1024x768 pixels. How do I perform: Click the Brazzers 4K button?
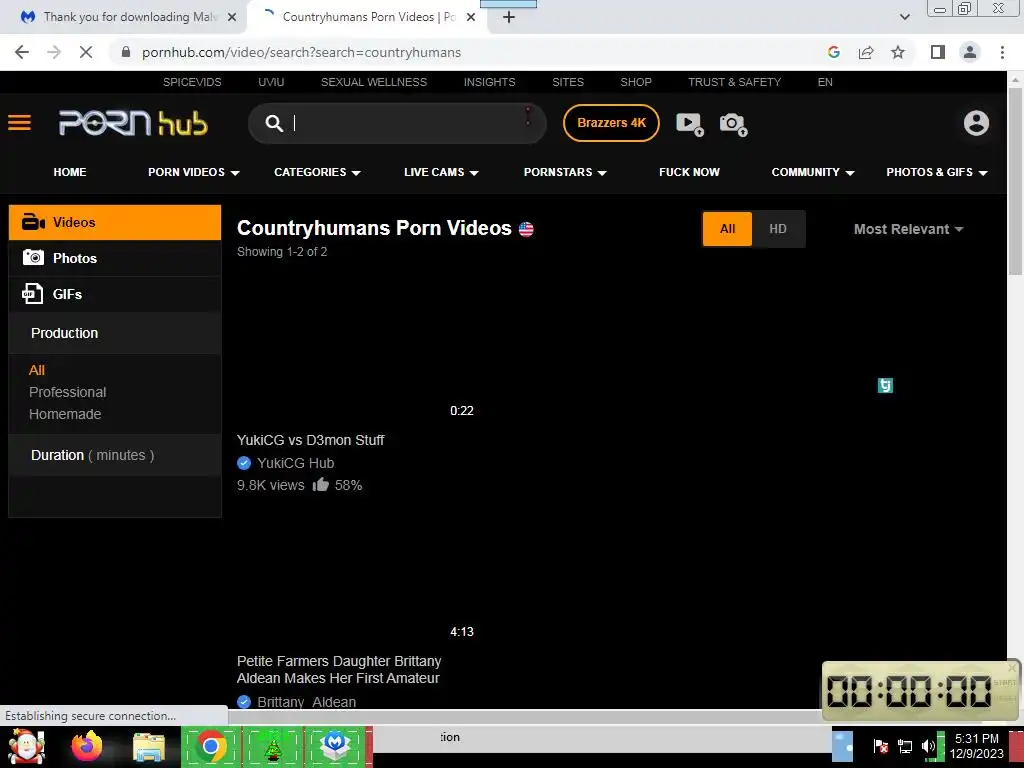[611, 123]
